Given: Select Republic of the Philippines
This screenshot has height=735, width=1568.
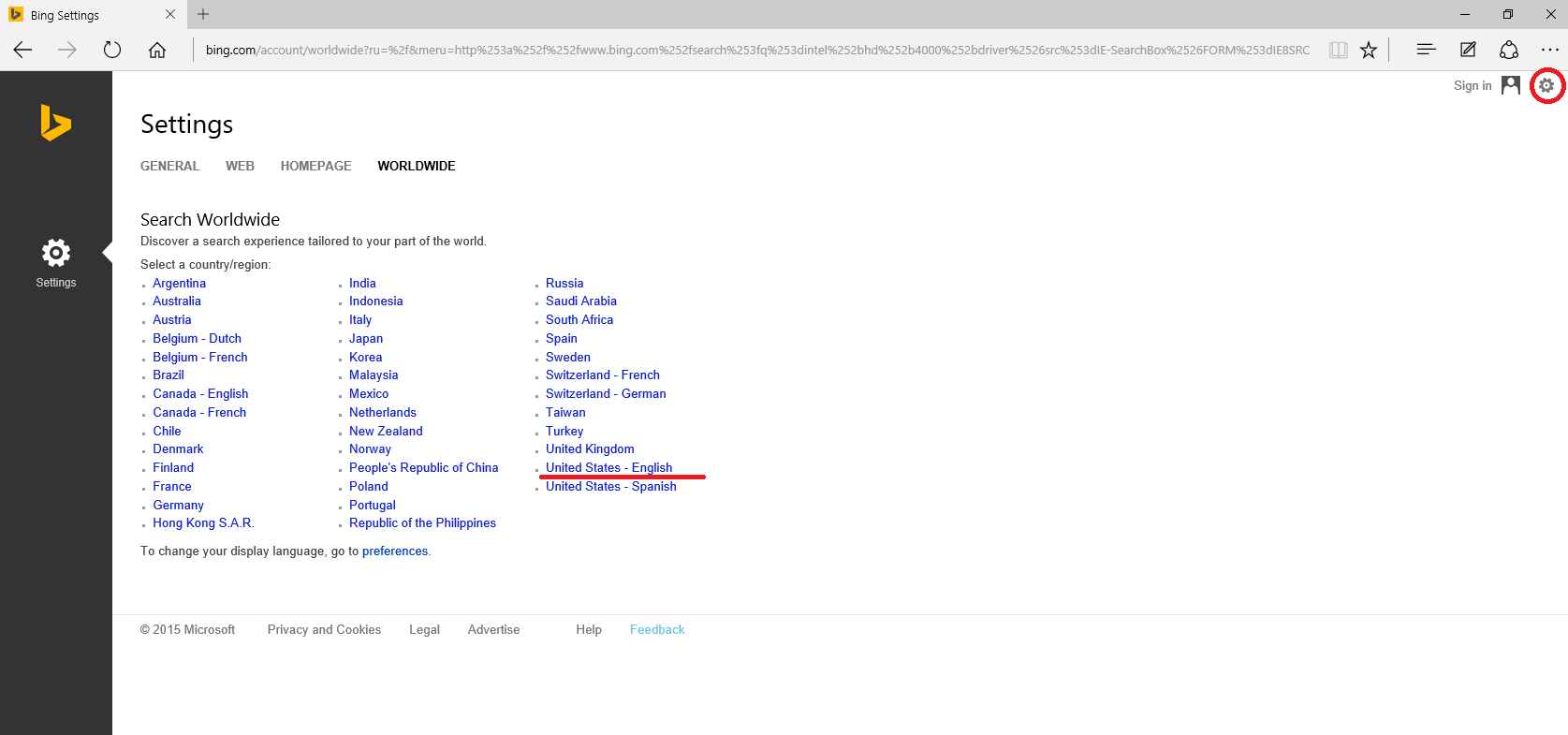Looking at the screenshot, I should (422, 522).
